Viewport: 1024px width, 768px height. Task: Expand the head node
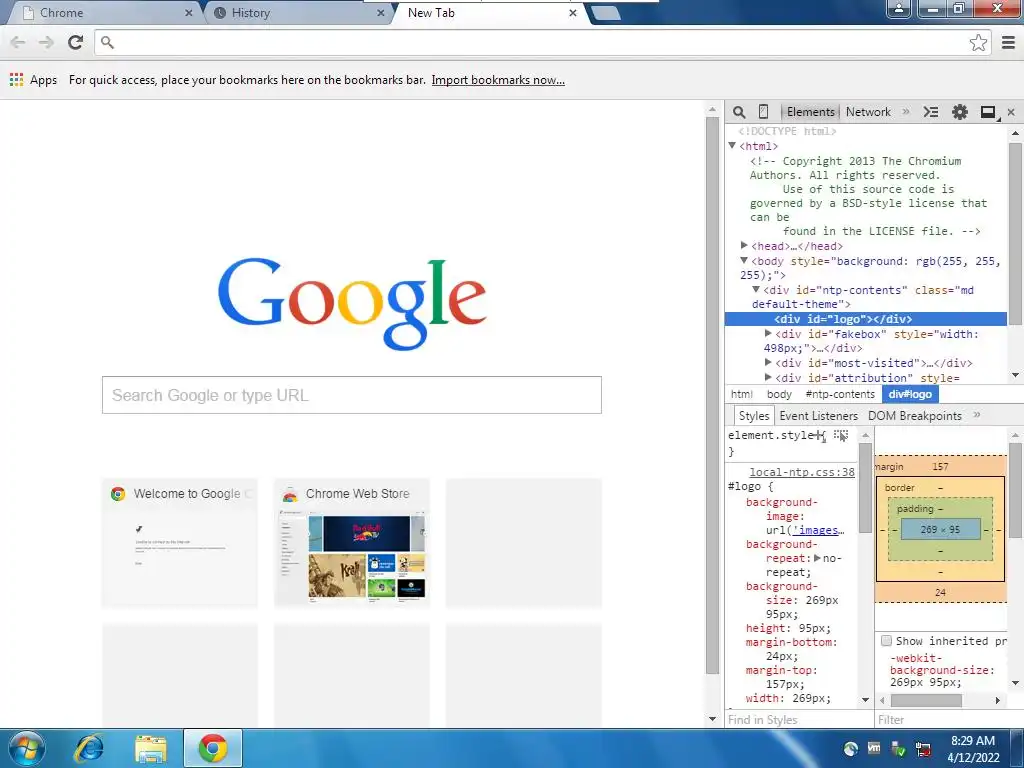[x=744, y=246]
